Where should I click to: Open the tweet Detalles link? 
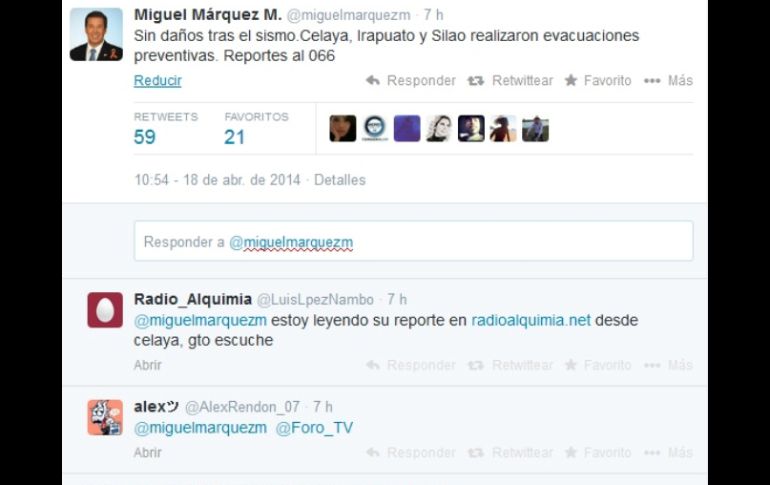(x=340, y=180)
